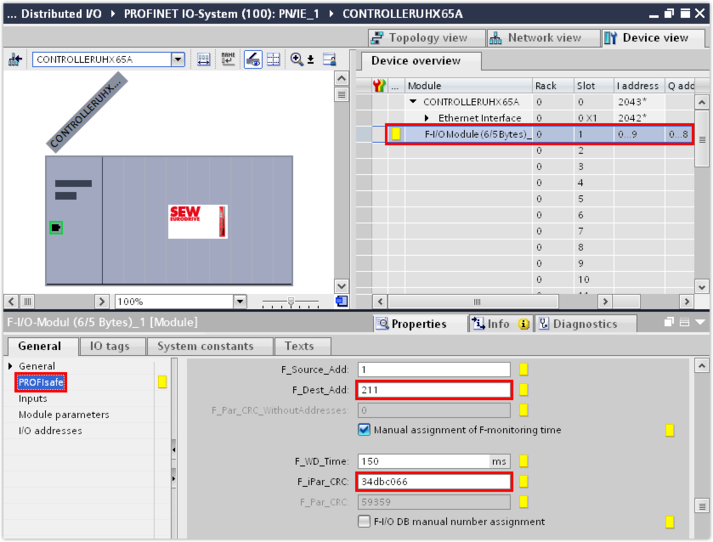The height and width of the screenshot is (542, 713).
Task: Click the SEW Eurodrive device image
Action: (197, 221)
